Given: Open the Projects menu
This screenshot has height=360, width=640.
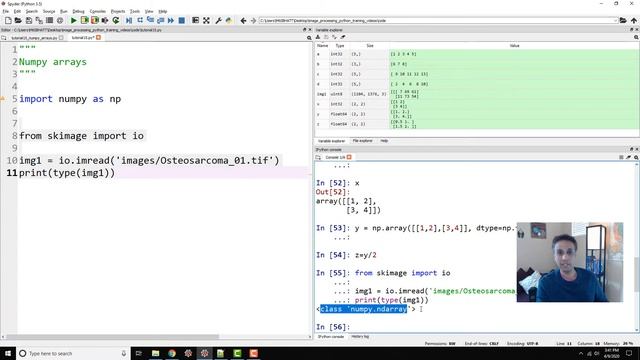Looking at the screenshot, I should click(x=118, y=11).
